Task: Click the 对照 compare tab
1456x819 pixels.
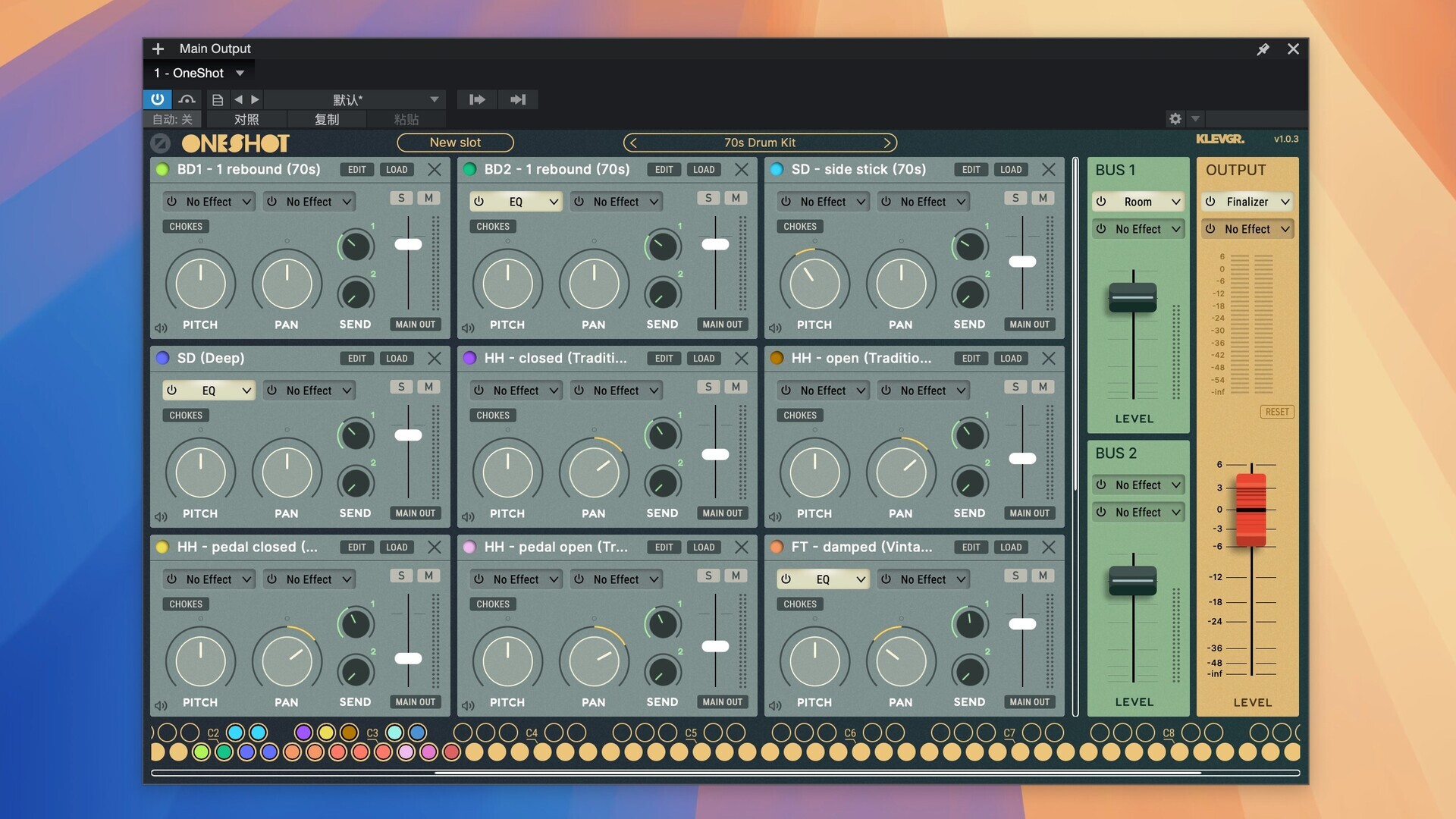Action: coord(246,119)
